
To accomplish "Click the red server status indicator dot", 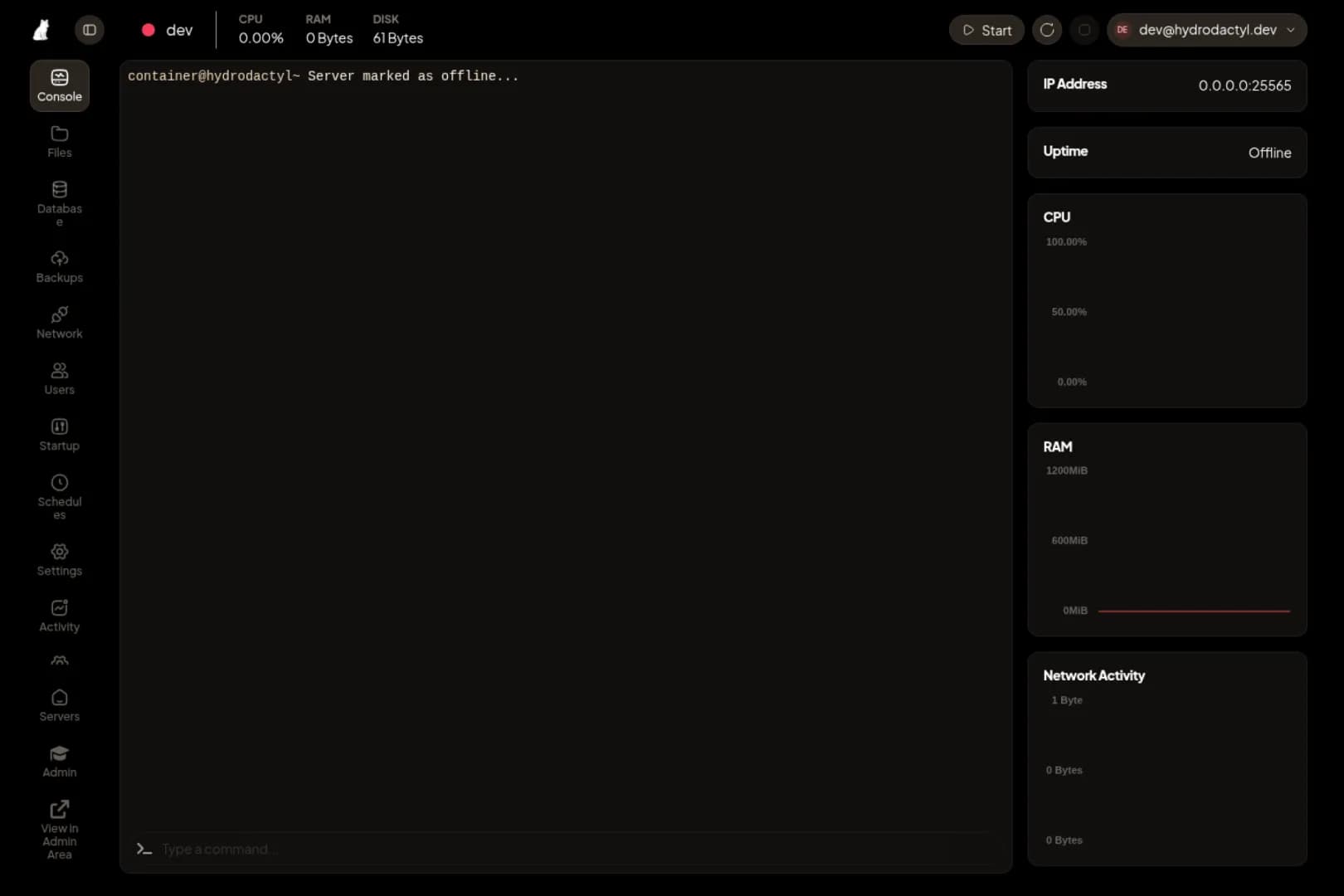I will (149, 30).
